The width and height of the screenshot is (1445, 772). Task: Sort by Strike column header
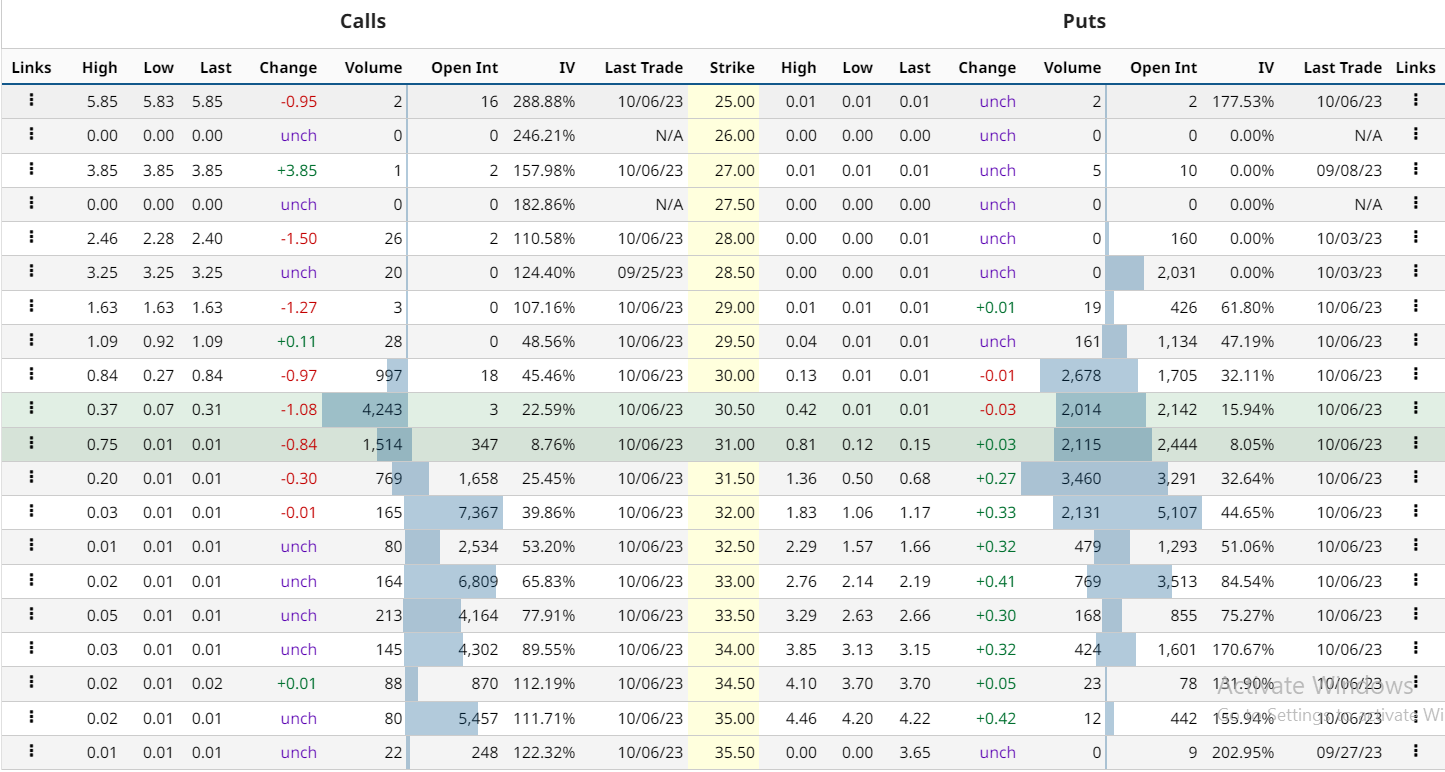(732, 68)
